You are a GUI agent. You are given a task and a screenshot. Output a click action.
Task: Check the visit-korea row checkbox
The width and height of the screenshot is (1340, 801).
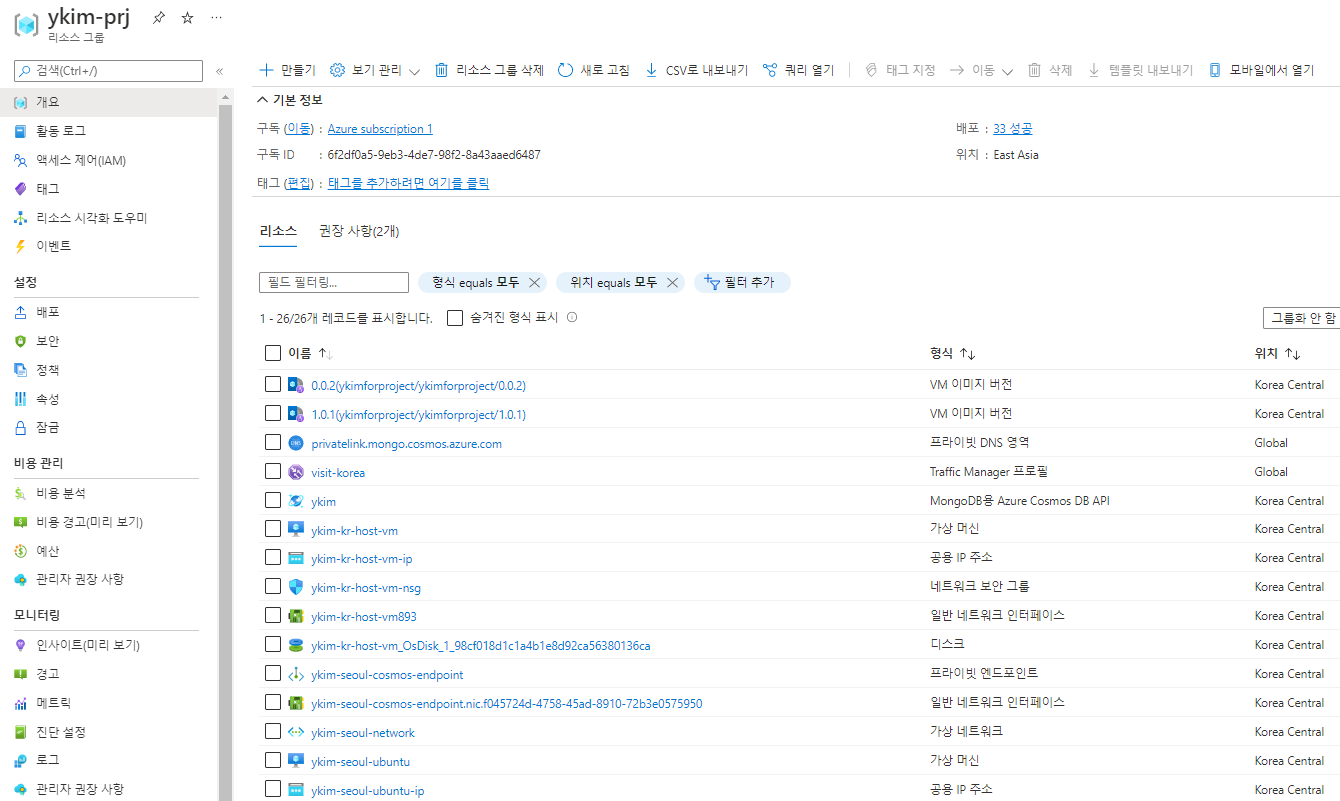click(273, 471)
